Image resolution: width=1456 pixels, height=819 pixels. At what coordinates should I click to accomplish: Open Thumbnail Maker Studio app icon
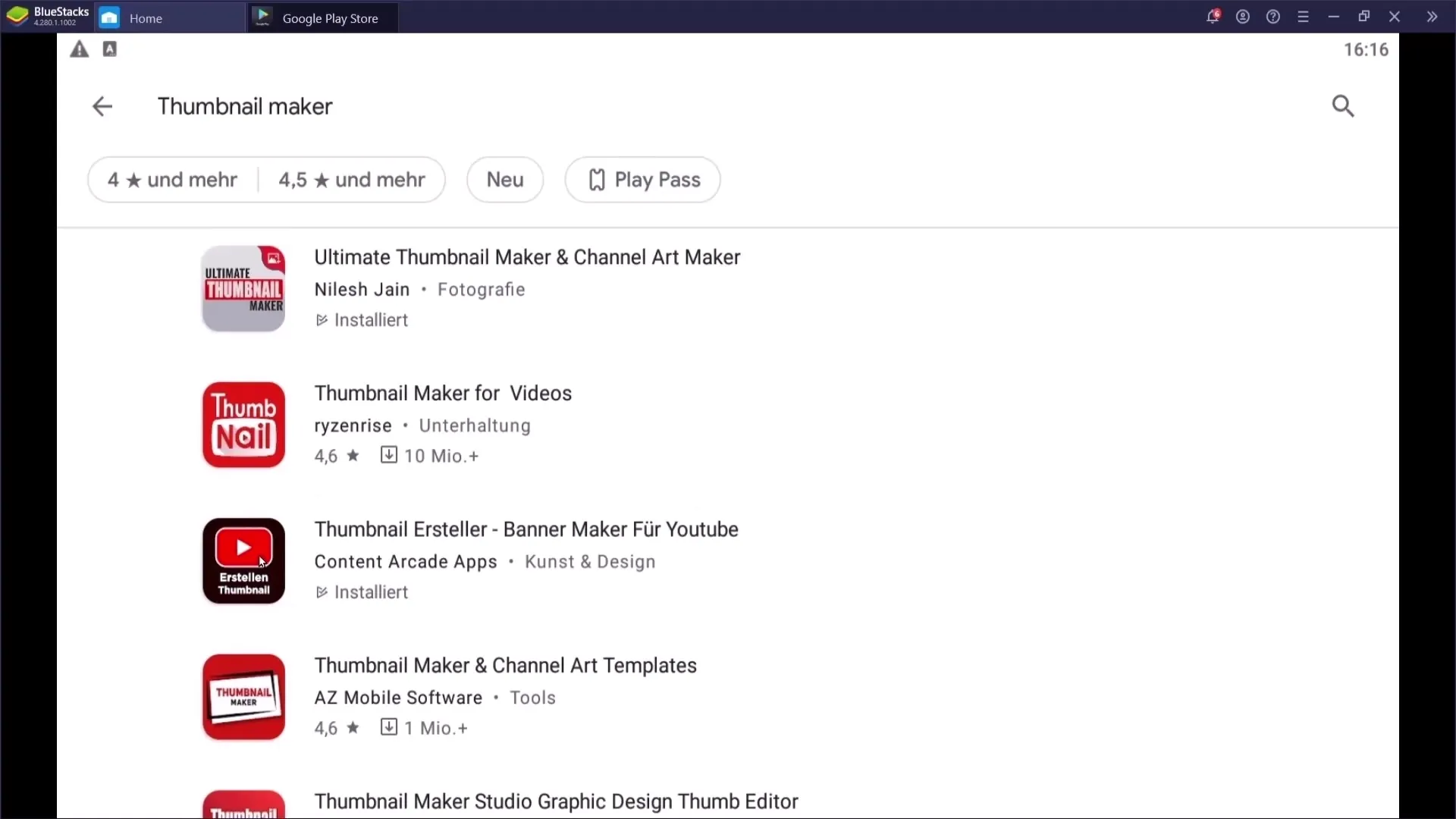(x=243, y=804)
